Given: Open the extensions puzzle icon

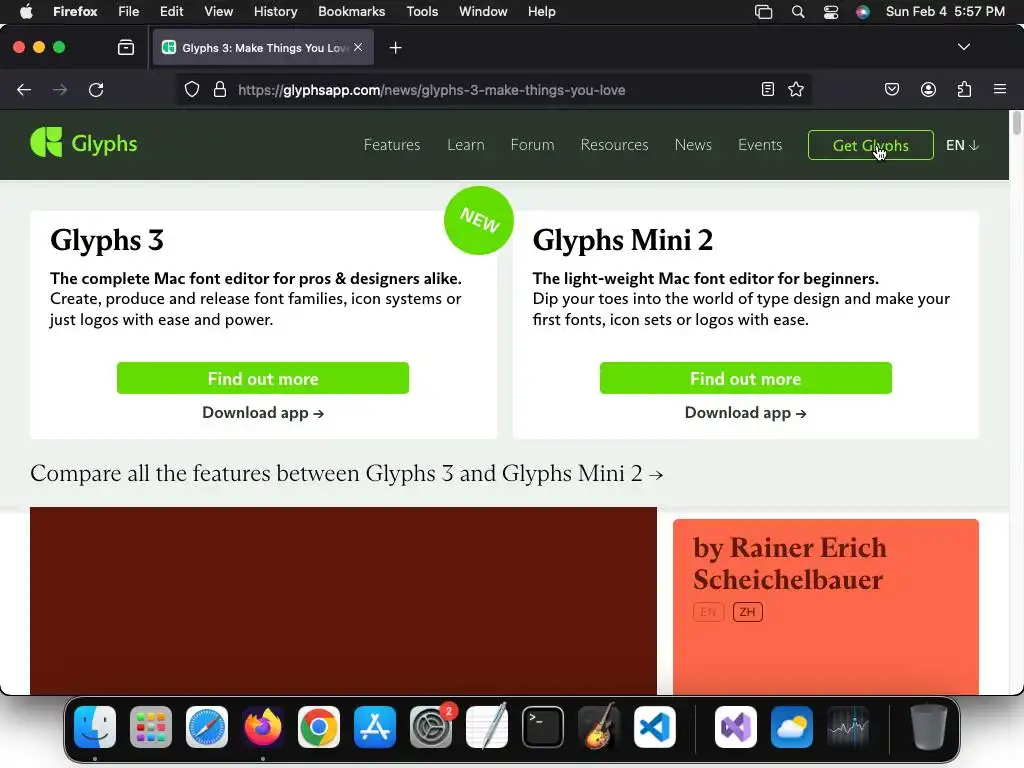Looking at the screenshot, I should (x=965, y=89).
